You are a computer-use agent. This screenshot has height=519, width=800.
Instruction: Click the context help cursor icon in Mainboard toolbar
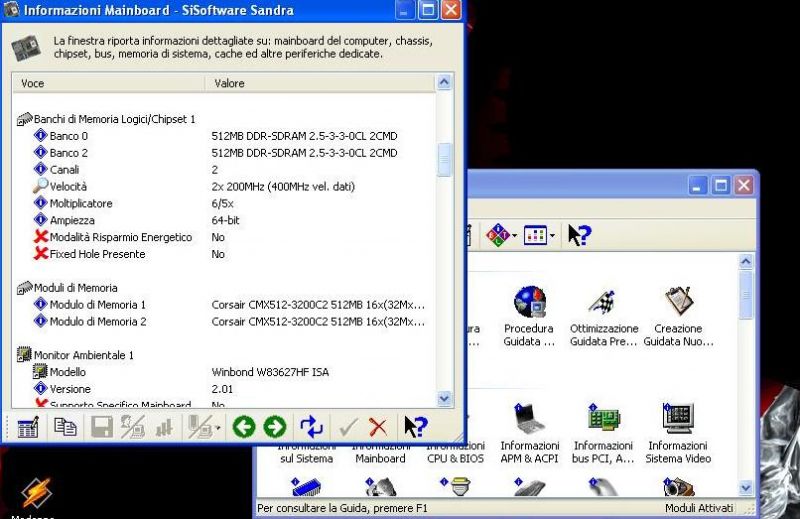click(x=414, y=427)
